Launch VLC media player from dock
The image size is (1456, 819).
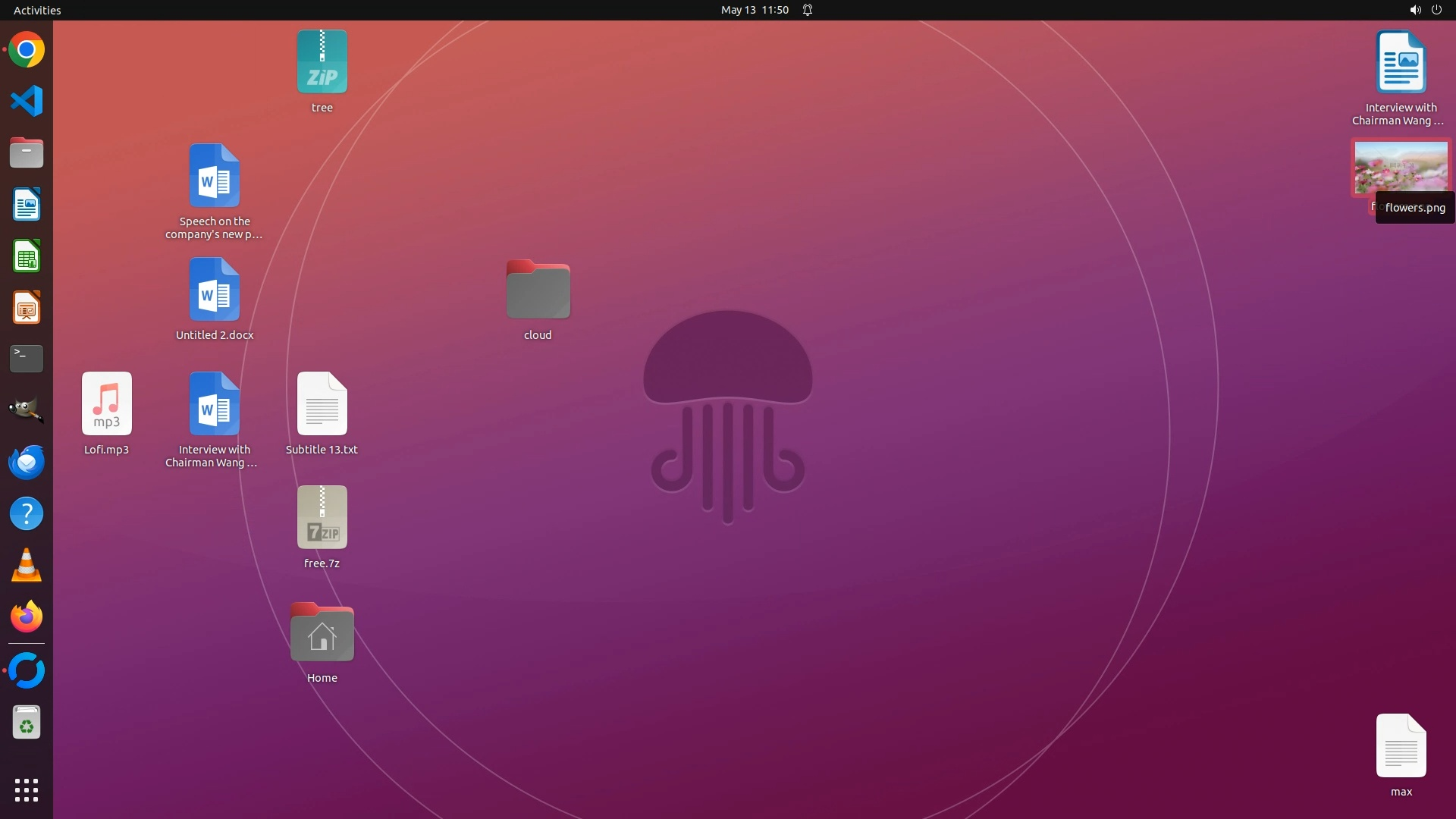point(27,566)
